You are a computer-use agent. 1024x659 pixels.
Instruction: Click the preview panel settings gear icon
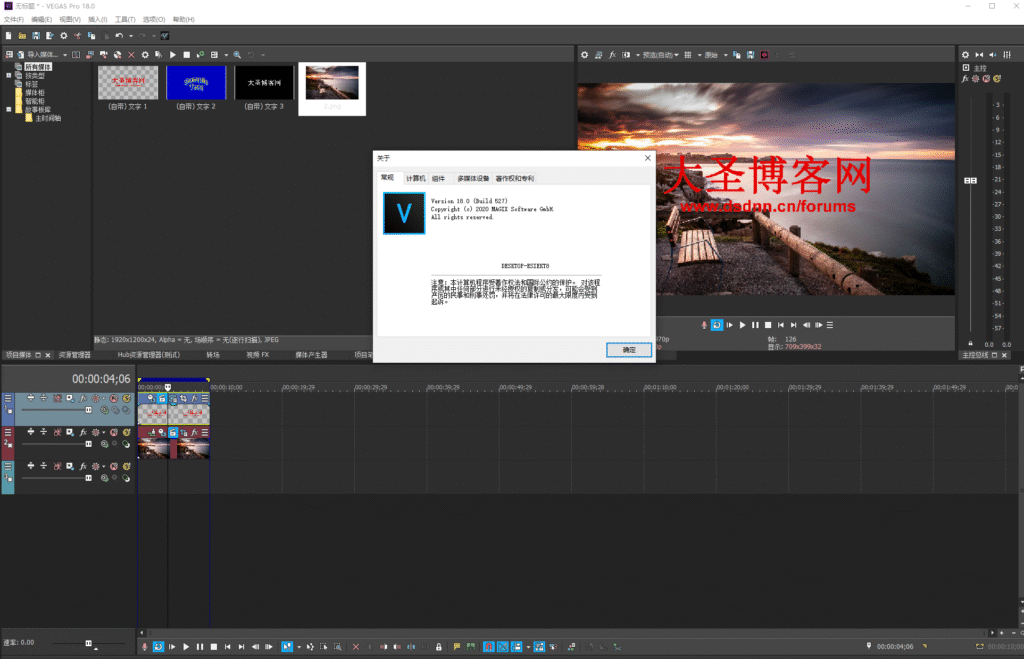coord(586,54)
